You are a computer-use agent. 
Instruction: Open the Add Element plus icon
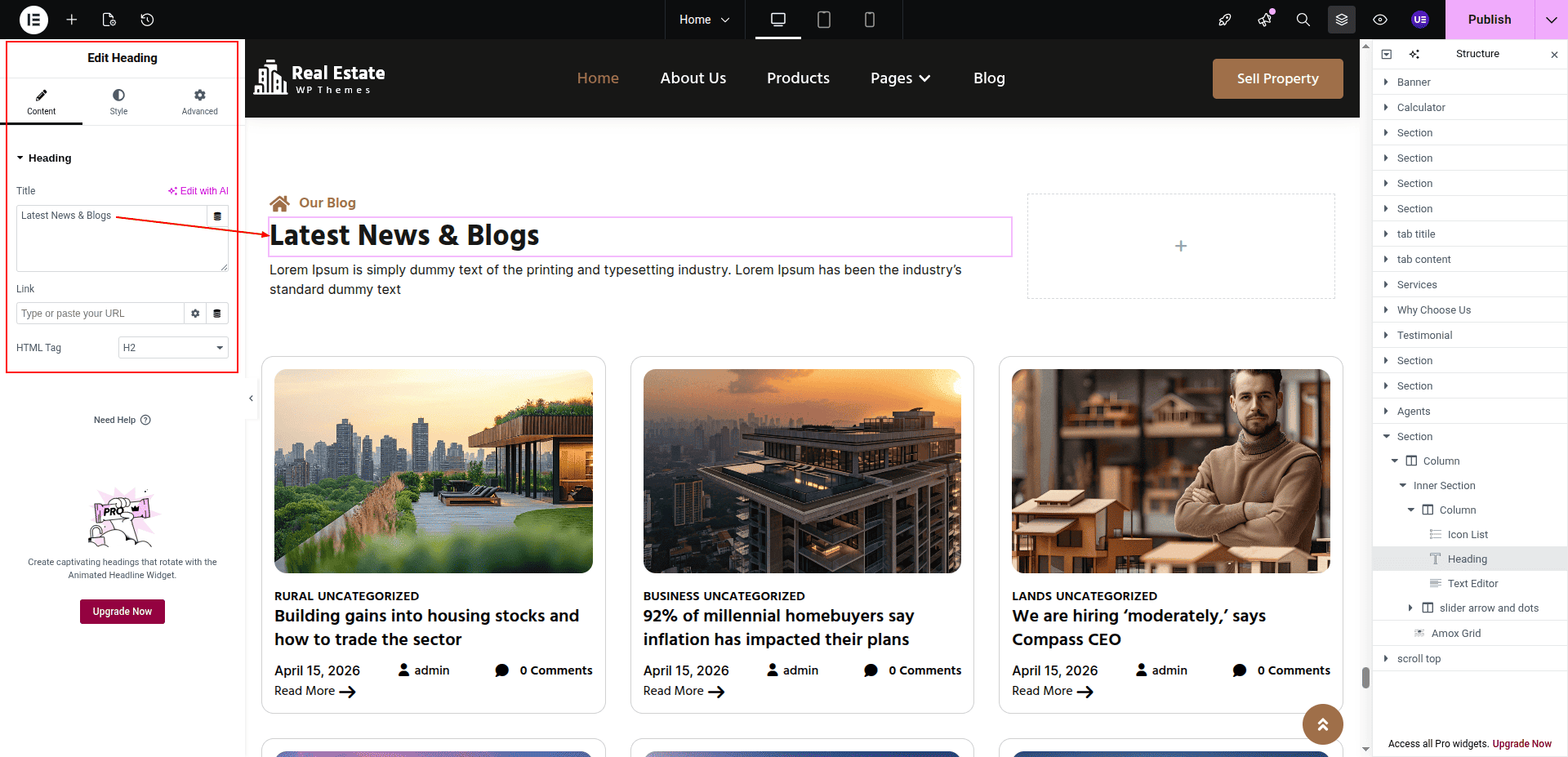tap(72, 20)
